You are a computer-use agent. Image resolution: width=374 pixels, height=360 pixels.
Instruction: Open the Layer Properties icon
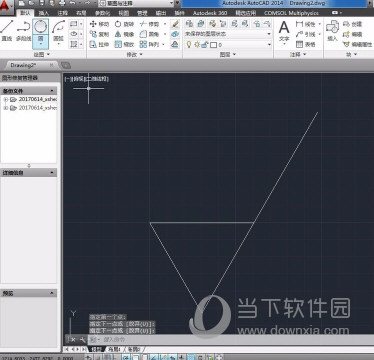coord(189,24)
